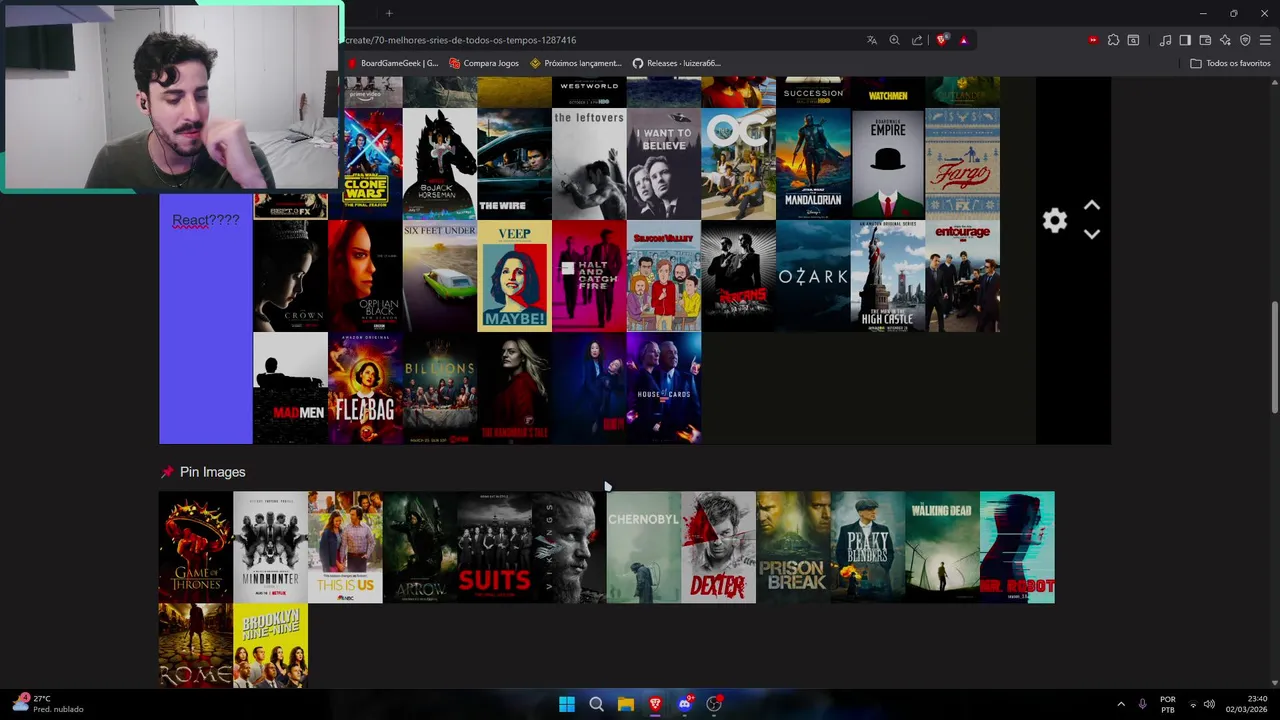
Task: Select the Game of Thrones poster
Action: click(x=196, y=547)
